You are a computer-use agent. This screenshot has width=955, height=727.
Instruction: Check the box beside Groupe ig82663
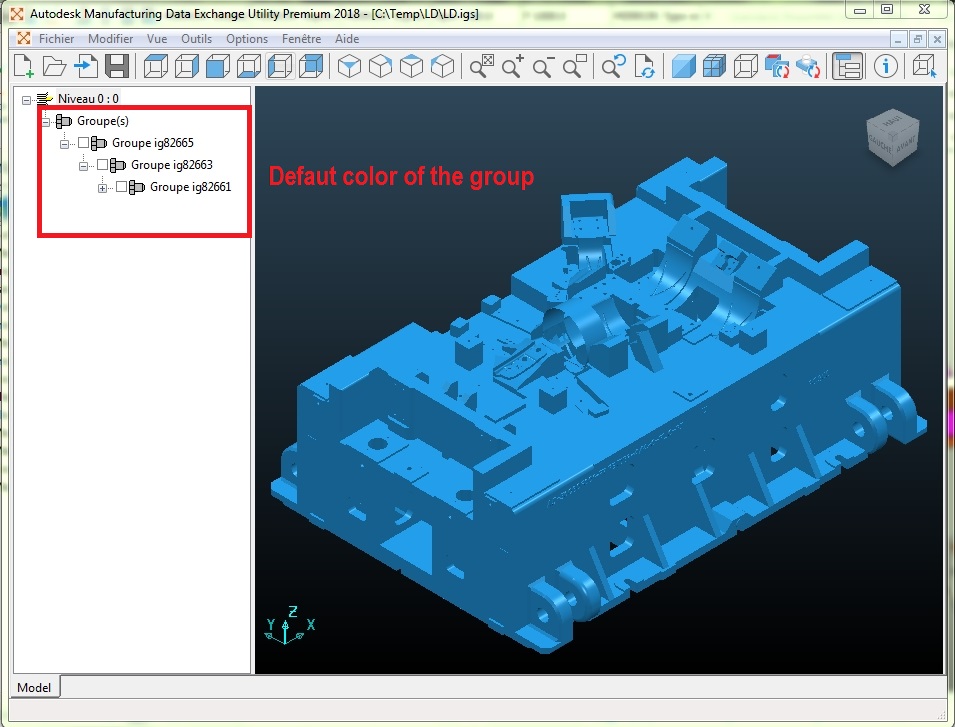(104, 164)
